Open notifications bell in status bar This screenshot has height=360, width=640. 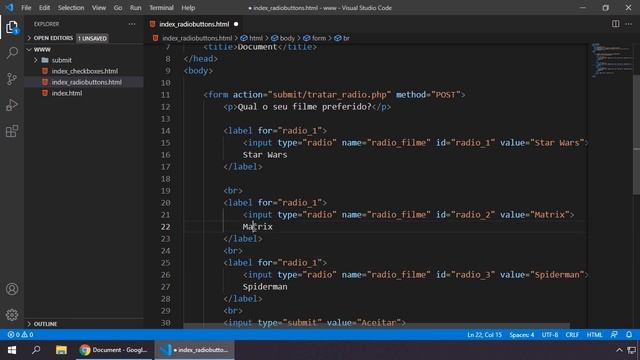pyautogui.click(x=629, y=335)
